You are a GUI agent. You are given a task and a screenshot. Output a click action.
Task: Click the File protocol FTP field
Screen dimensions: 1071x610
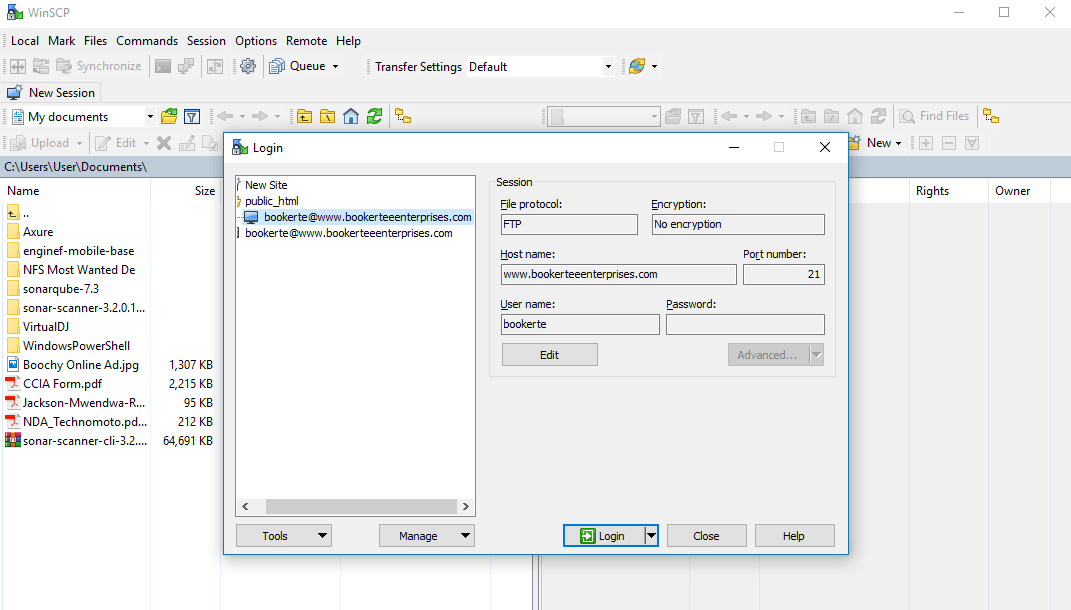click(x=569, y=225)
